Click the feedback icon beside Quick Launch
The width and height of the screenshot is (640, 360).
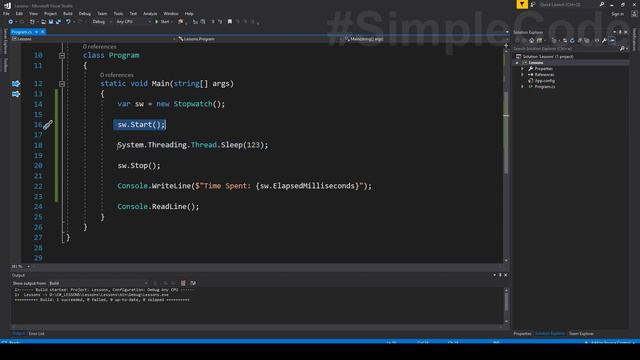pos(533,4)
